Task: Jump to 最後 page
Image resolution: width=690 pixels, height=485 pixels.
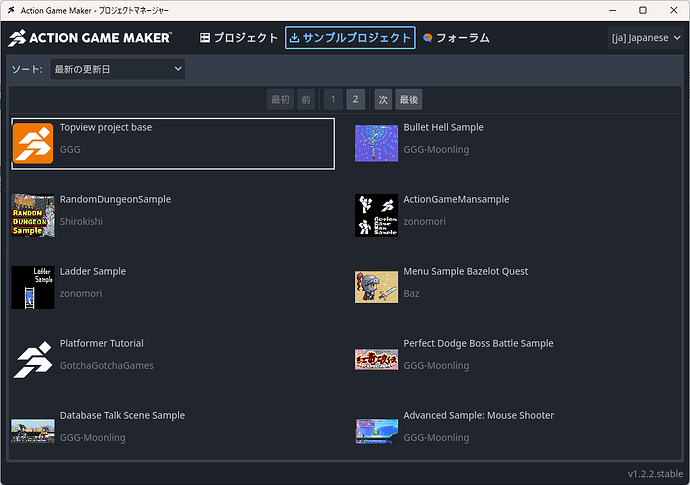Action: click(409, 99)
